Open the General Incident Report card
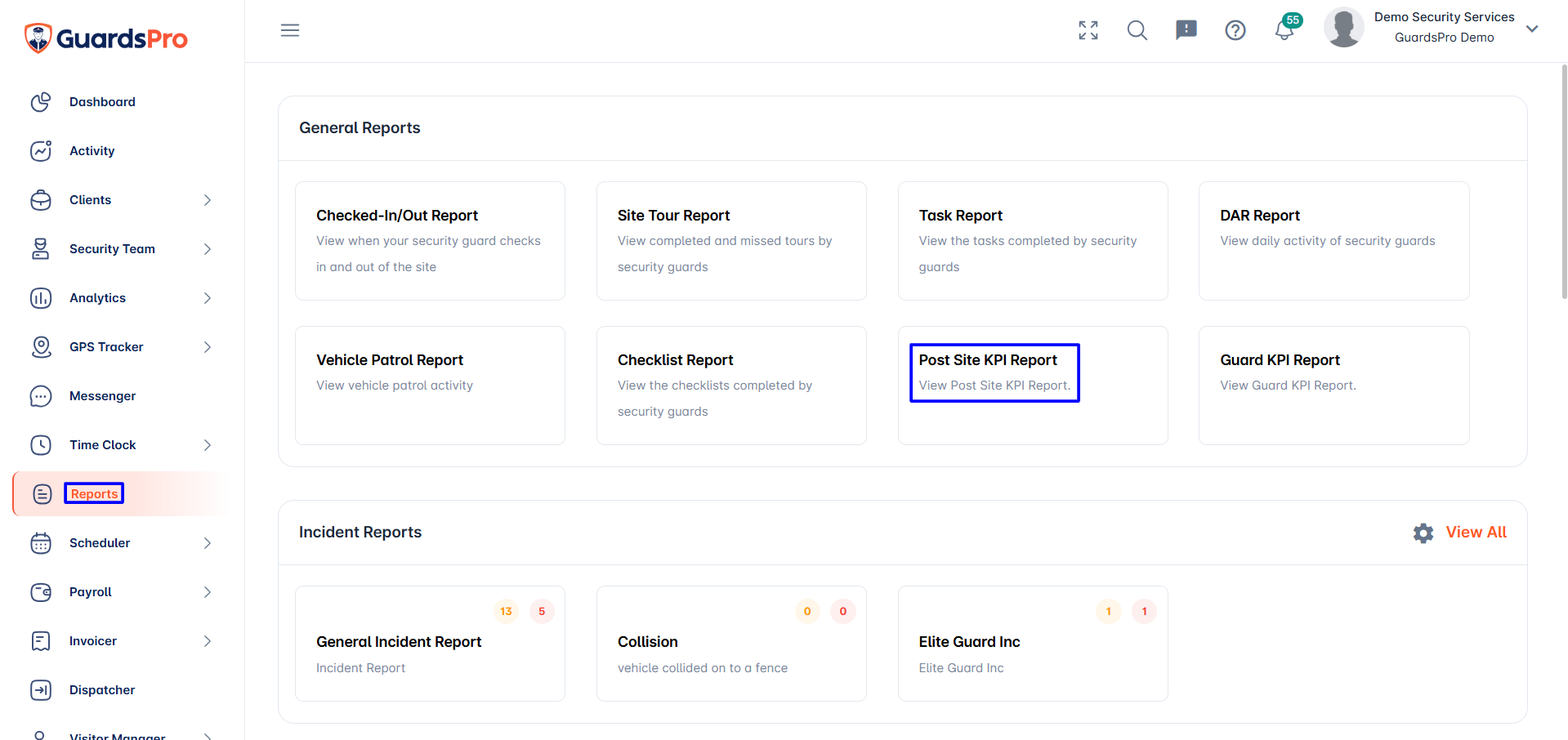Viewport: 1568px width, 740px height. click(x=430, y=644)
